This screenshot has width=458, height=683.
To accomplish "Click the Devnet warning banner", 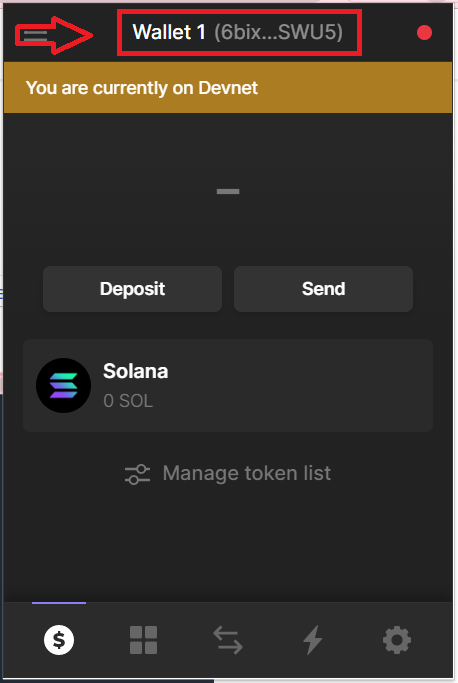I will [228, 88].
